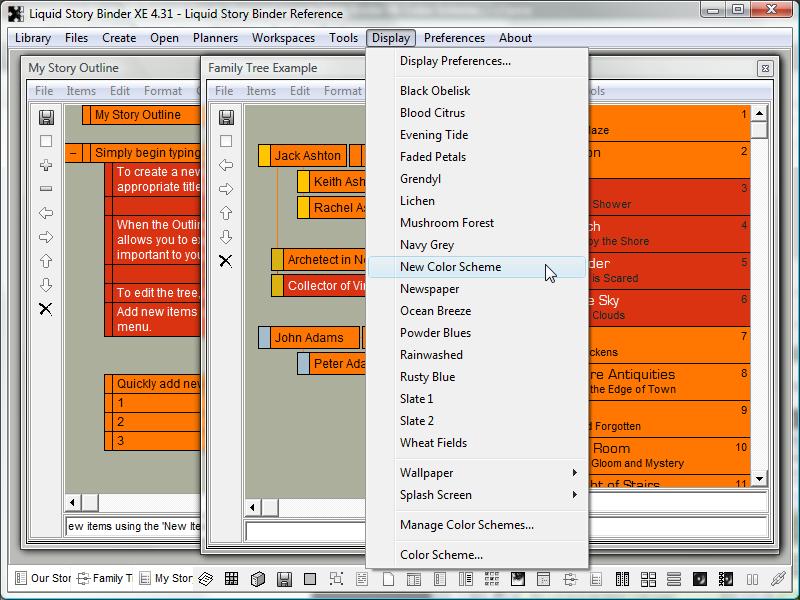800x600 pixels.
Task: Expand the Splash Screen submenu
Action: click(x=488, y=495)
